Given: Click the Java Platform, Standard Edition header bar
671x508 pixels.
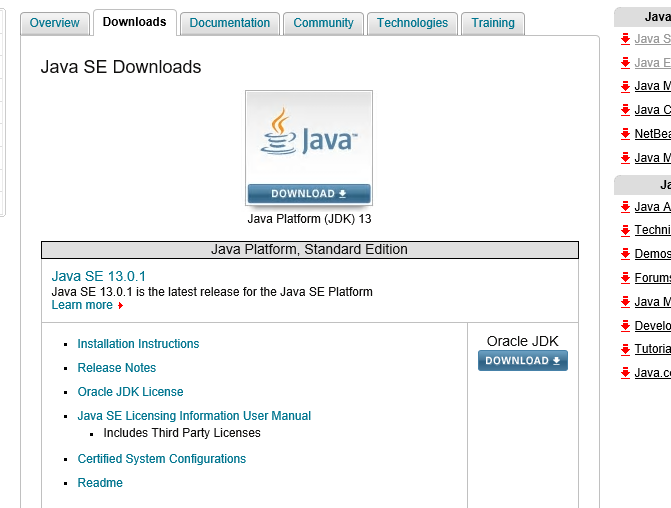Looking at the screenshot, I should (x=310, y=250).
